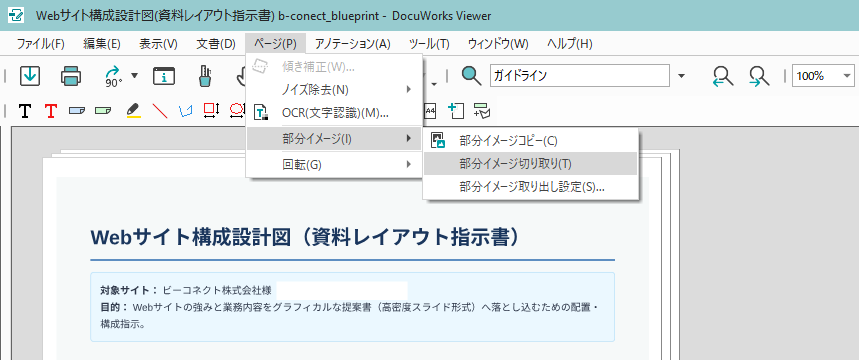This screenshot has height=360, width=859.
Task: Choose OCR(文字認識)(M)... from menu
Action: click(334, 113)
